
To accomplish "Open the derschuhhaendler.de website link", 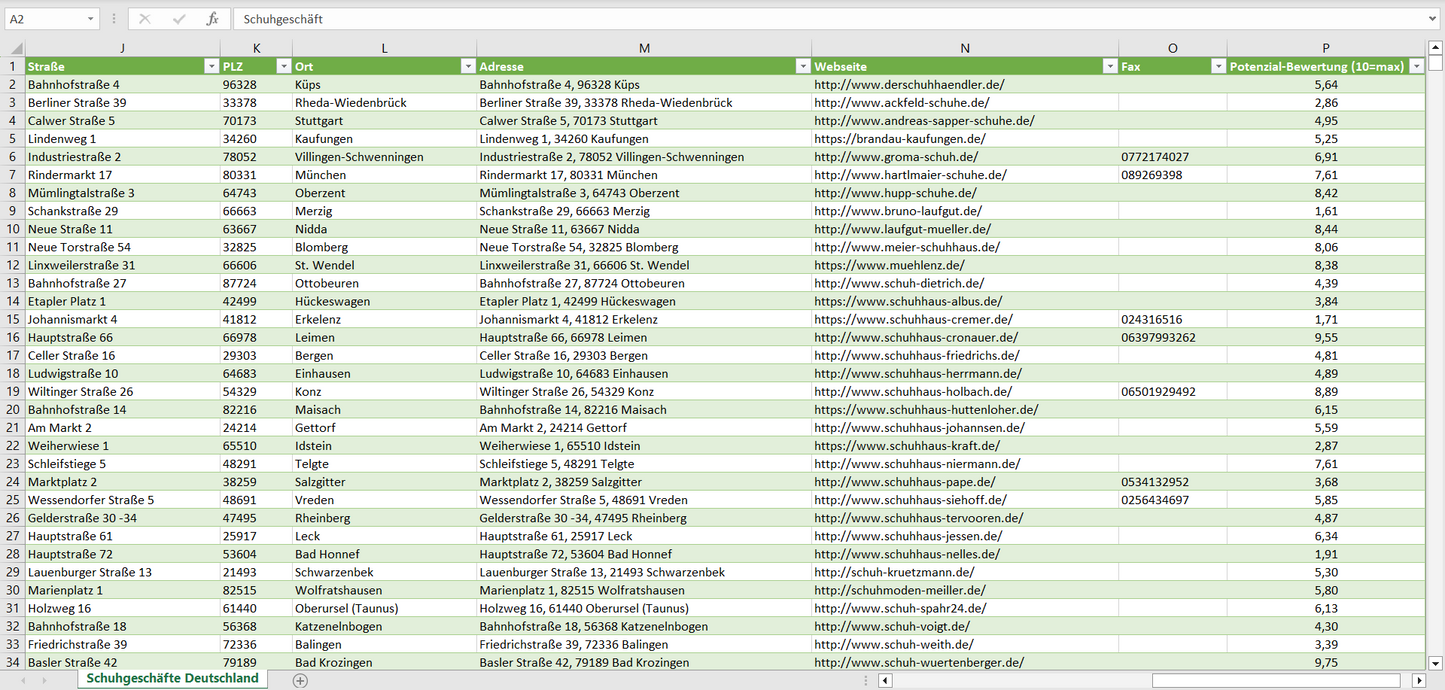I will [x=909, y=85].
